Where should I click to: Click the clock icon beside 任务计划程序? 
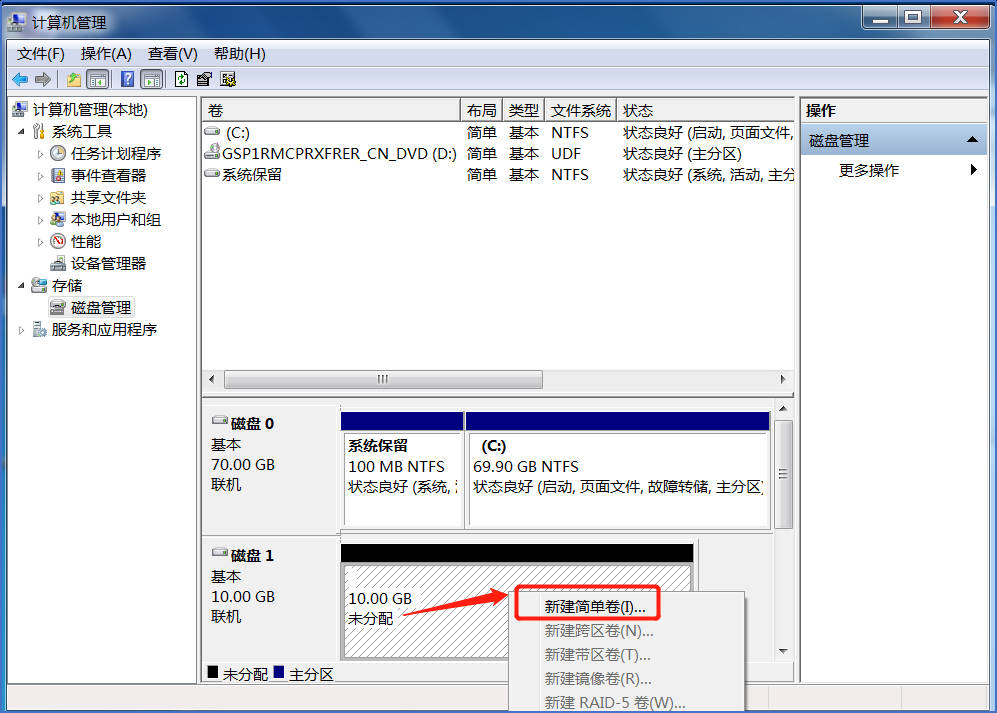pos(58,153)
